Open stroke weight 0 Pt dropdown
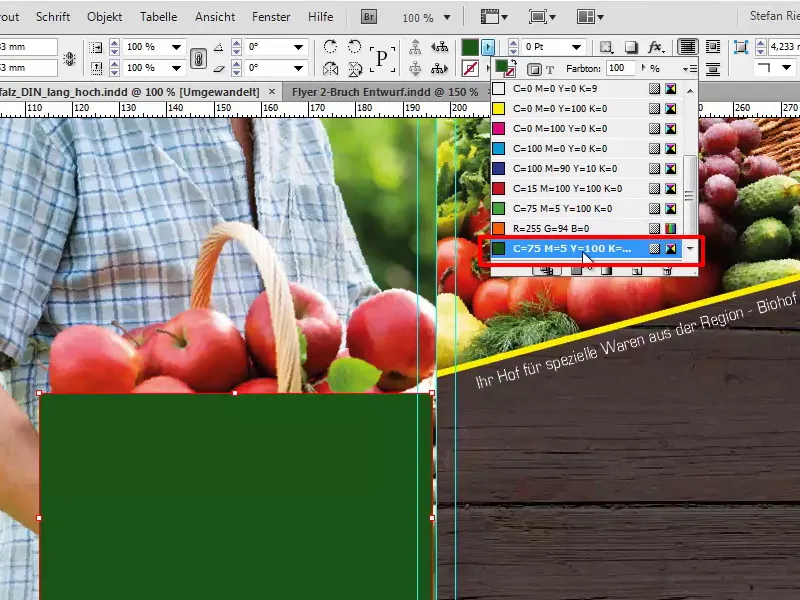 577,47
